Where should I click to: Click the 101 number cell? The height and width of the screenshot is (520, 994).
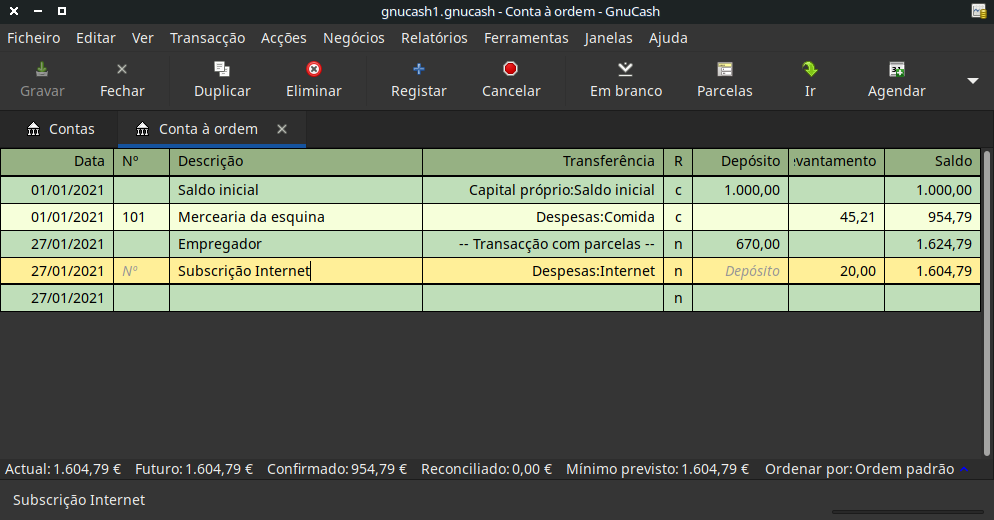pyautogui.click(x=141, y=217)
